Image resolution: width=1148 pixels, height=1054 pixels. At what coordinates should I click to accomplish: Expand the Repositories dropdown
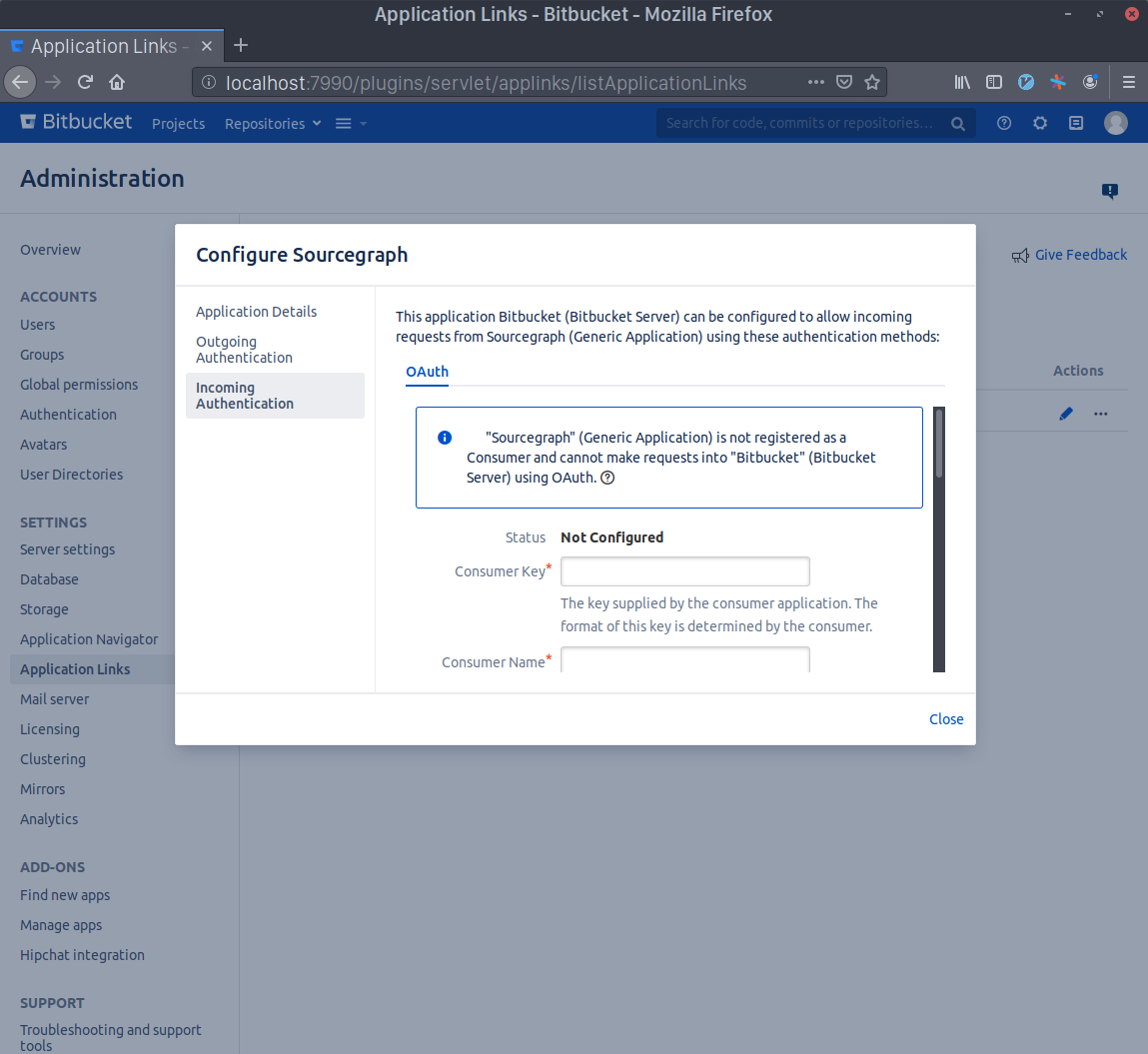coord(273,123)
